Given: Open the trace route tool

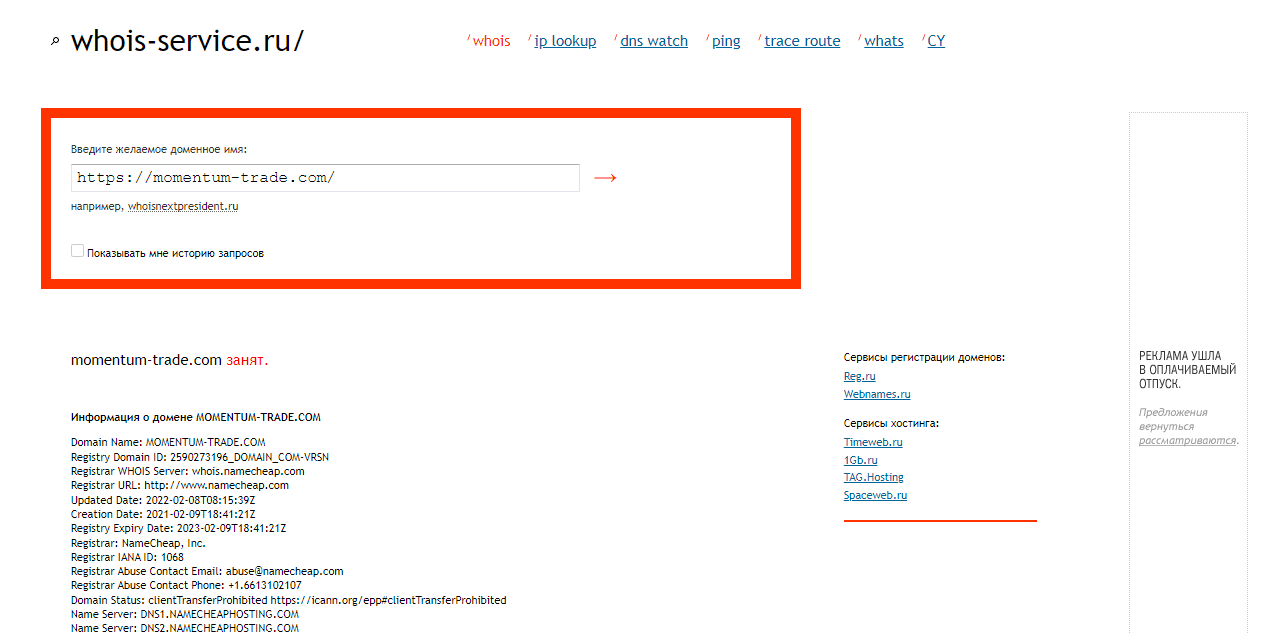Looking at the screenshot, I should tap(802, 41).
